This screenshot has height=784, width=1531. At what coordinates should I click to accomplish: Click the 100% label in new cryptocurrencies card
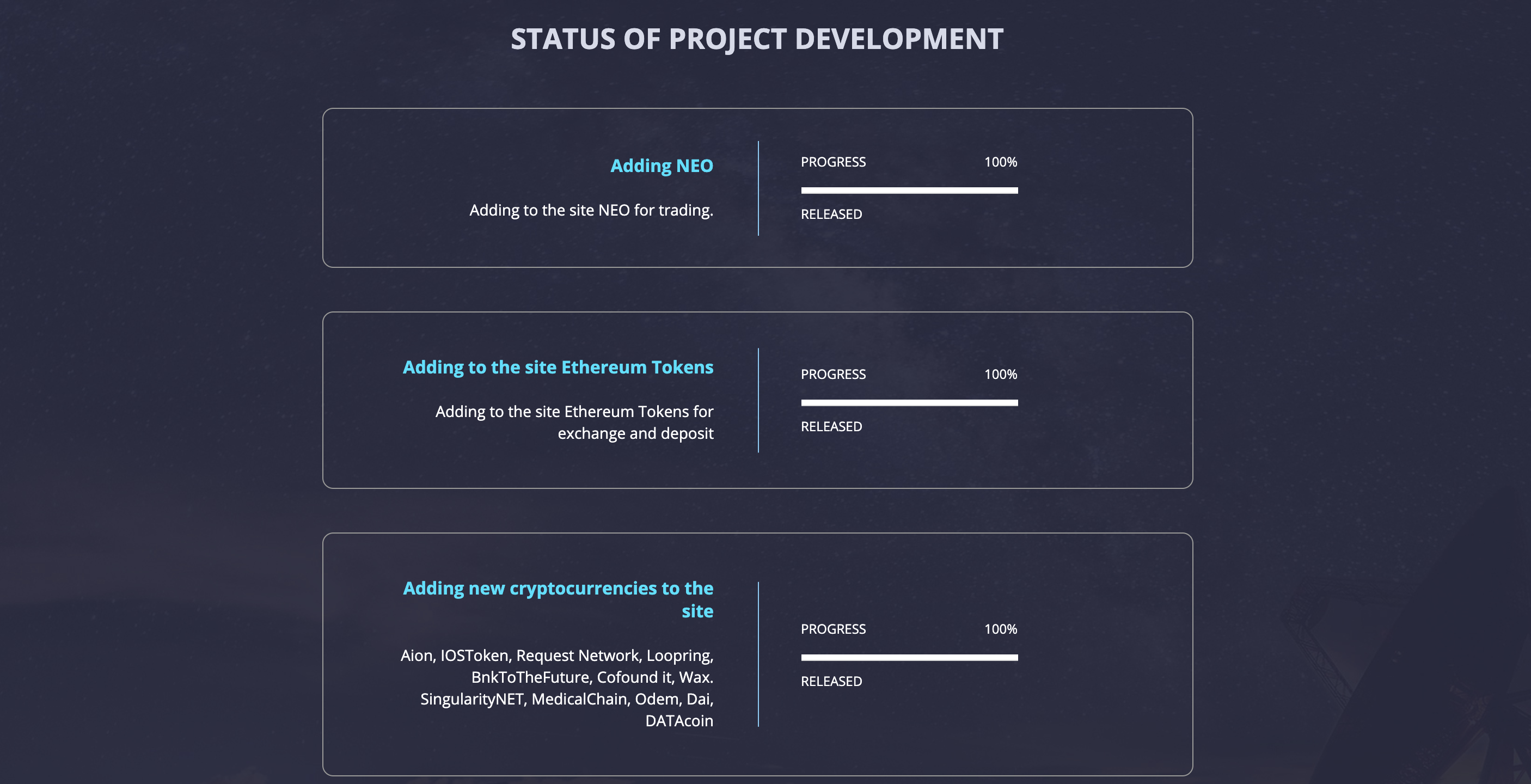click(1001, 629)
